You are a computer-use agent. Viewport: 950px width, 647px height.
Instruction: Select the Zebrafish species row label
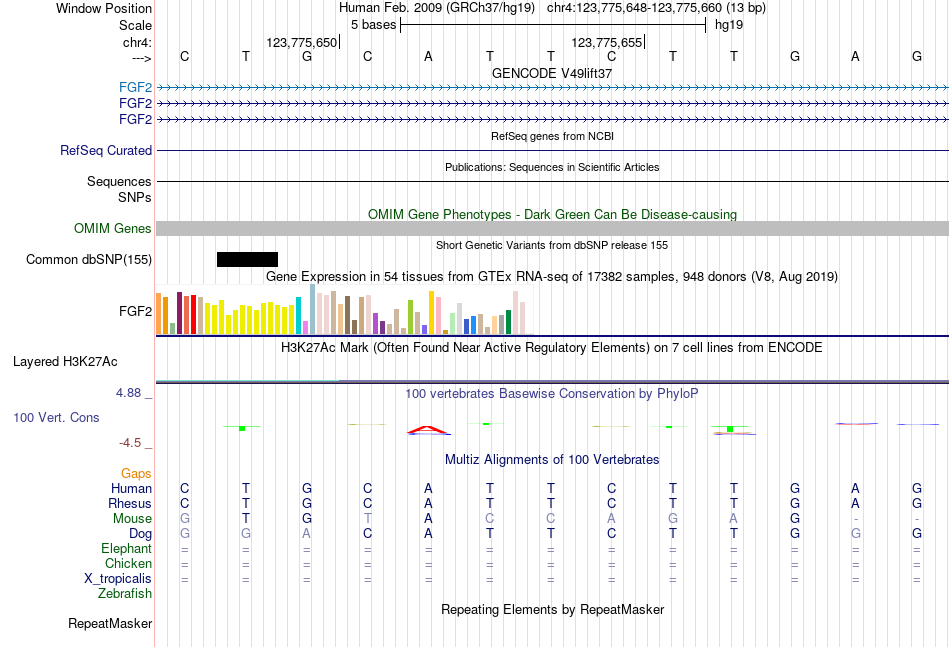click(125, 594)
